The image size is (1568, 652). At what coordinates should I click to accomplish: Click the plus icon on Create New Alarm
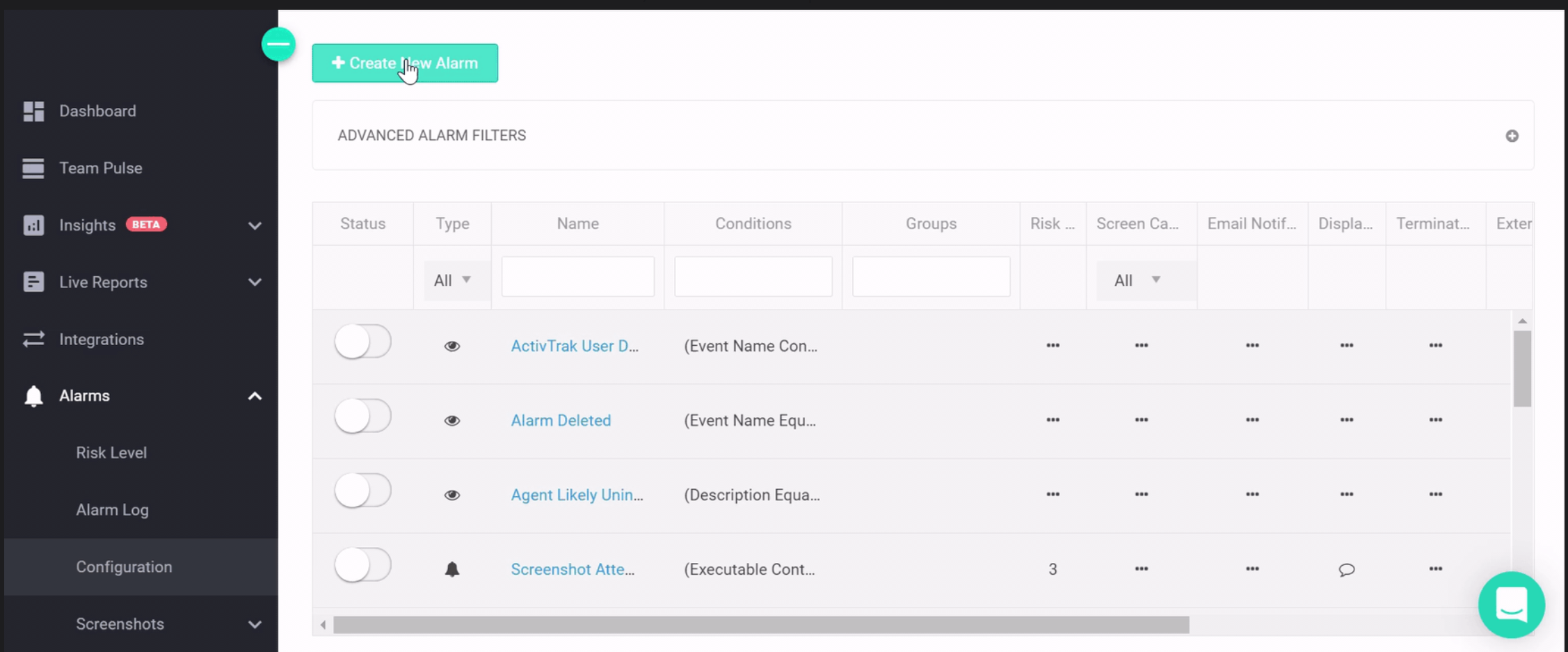[x=338, y=63]
